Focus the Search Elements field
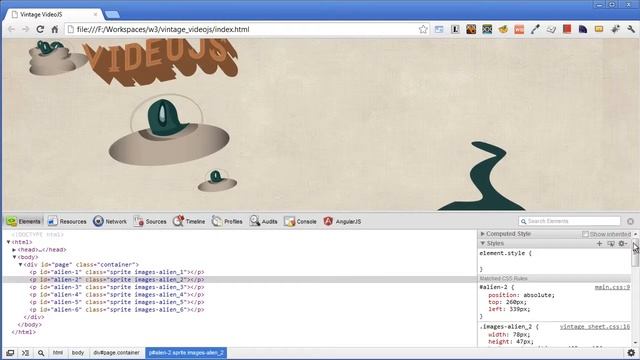This screenshot has height=360, width=640. [x=569, y=221]
